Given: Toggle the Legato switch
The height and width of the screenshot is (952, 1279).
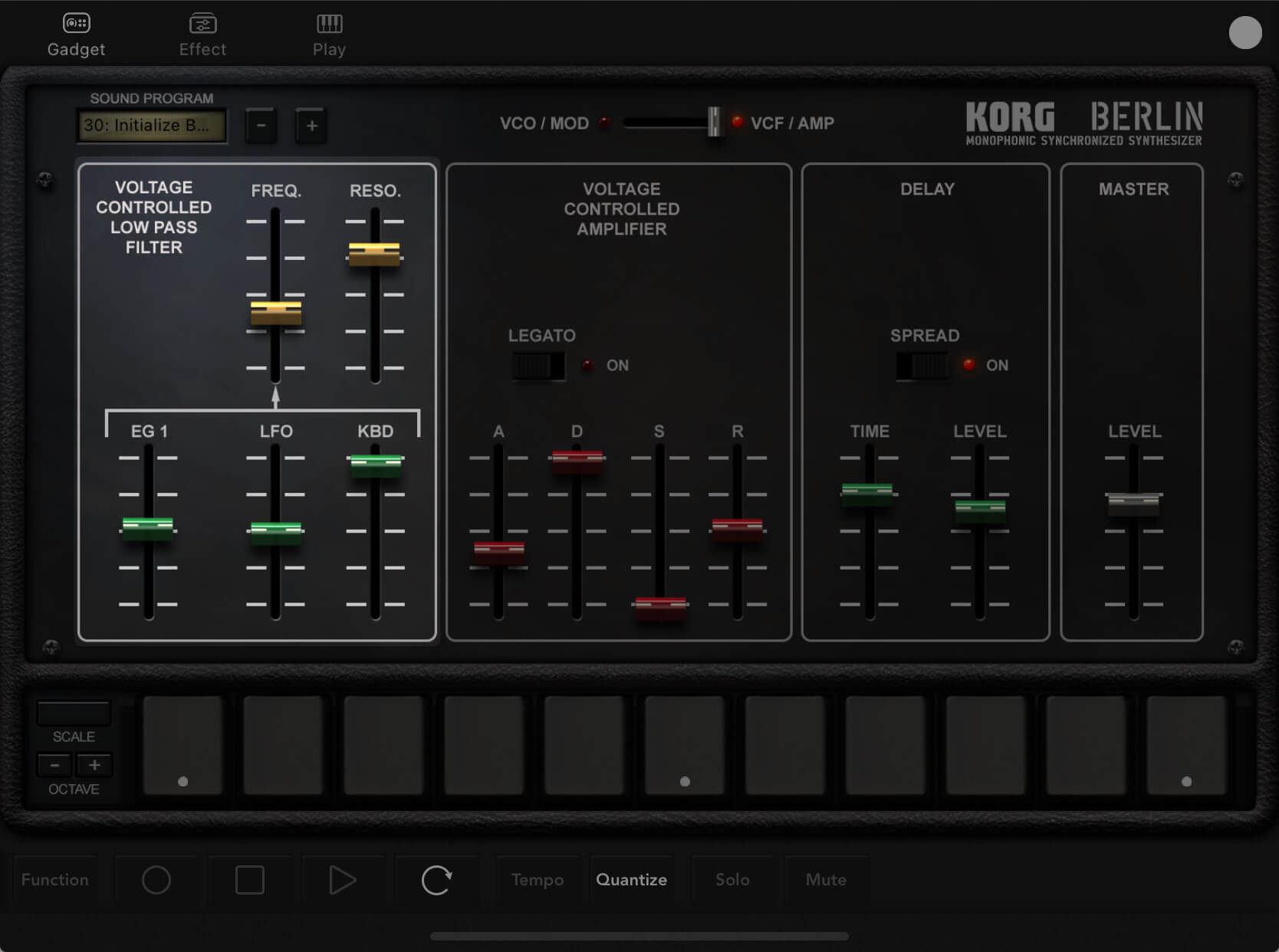Looking at the screenshot, I should click(538, 366).
